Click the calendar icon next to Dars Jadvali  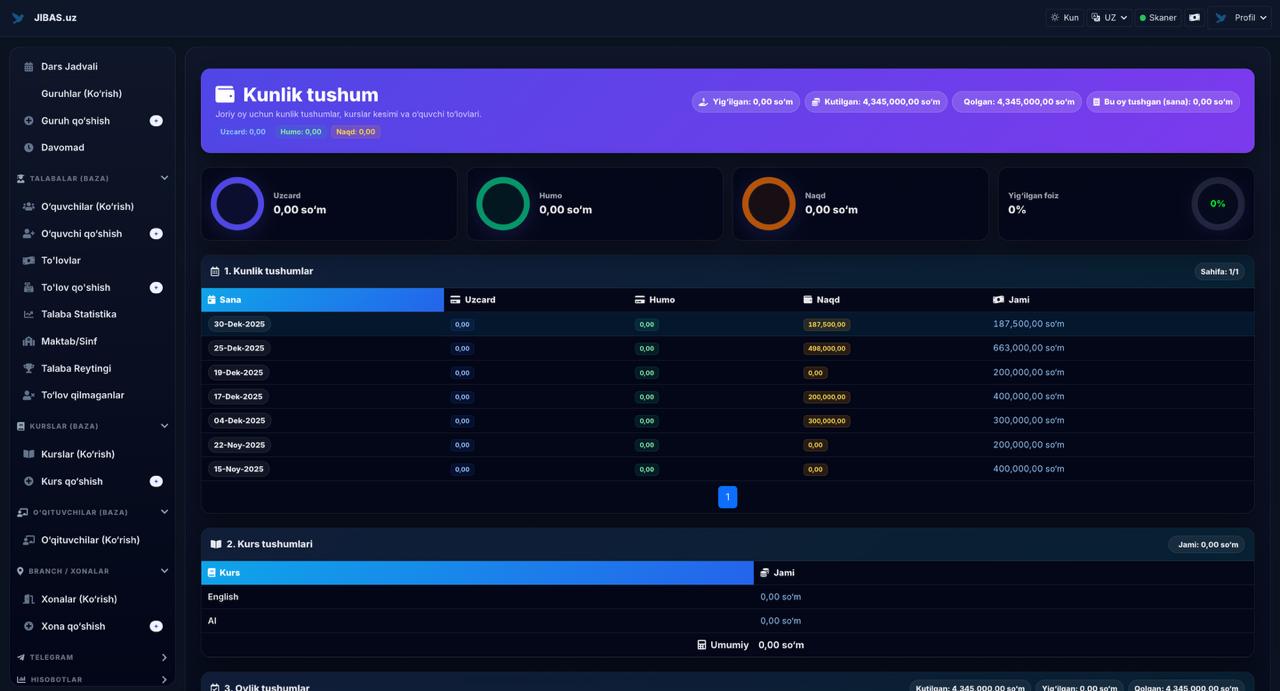coord(28,67)
